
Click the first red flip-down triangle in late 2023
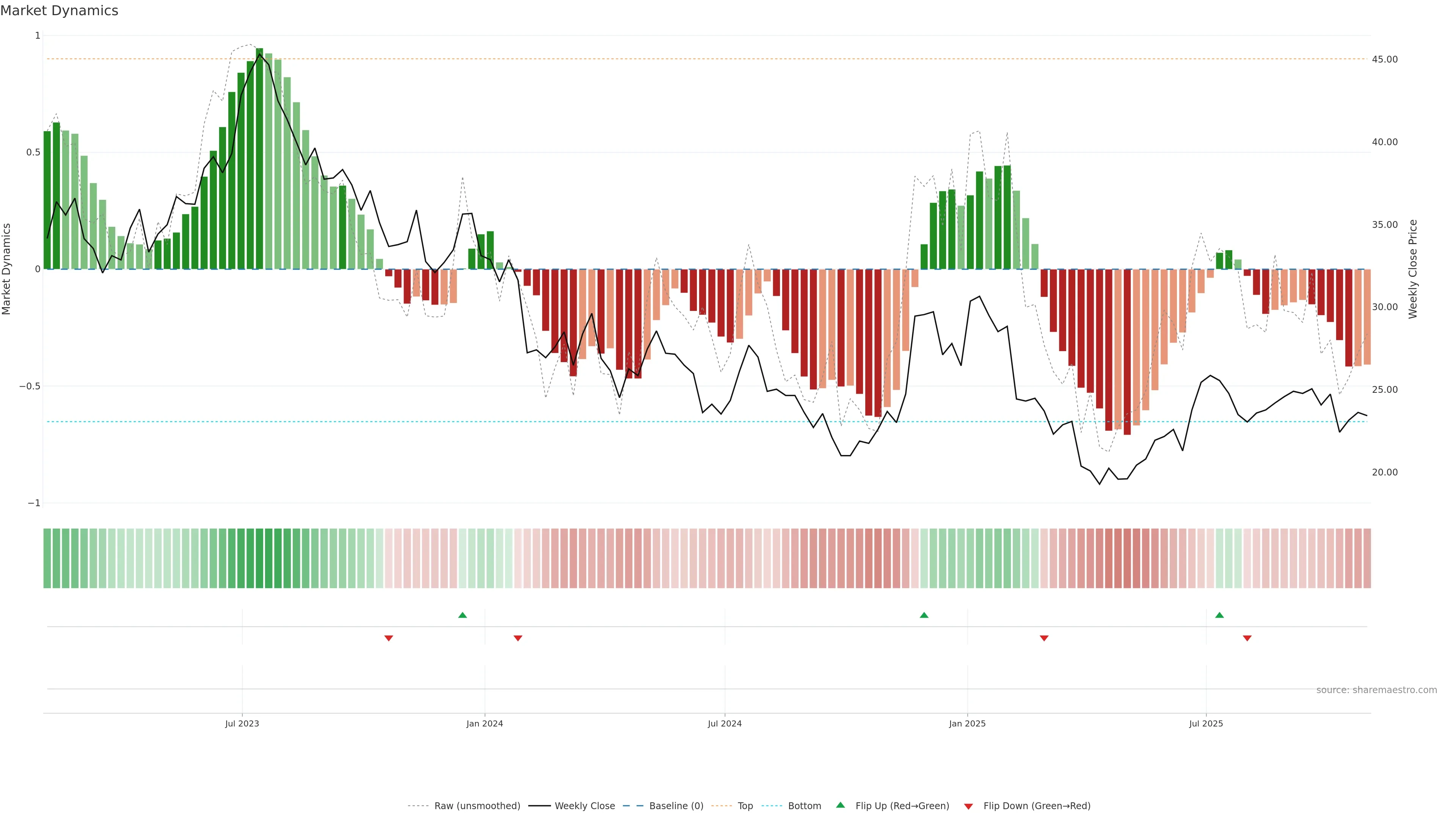coord(388,638)
